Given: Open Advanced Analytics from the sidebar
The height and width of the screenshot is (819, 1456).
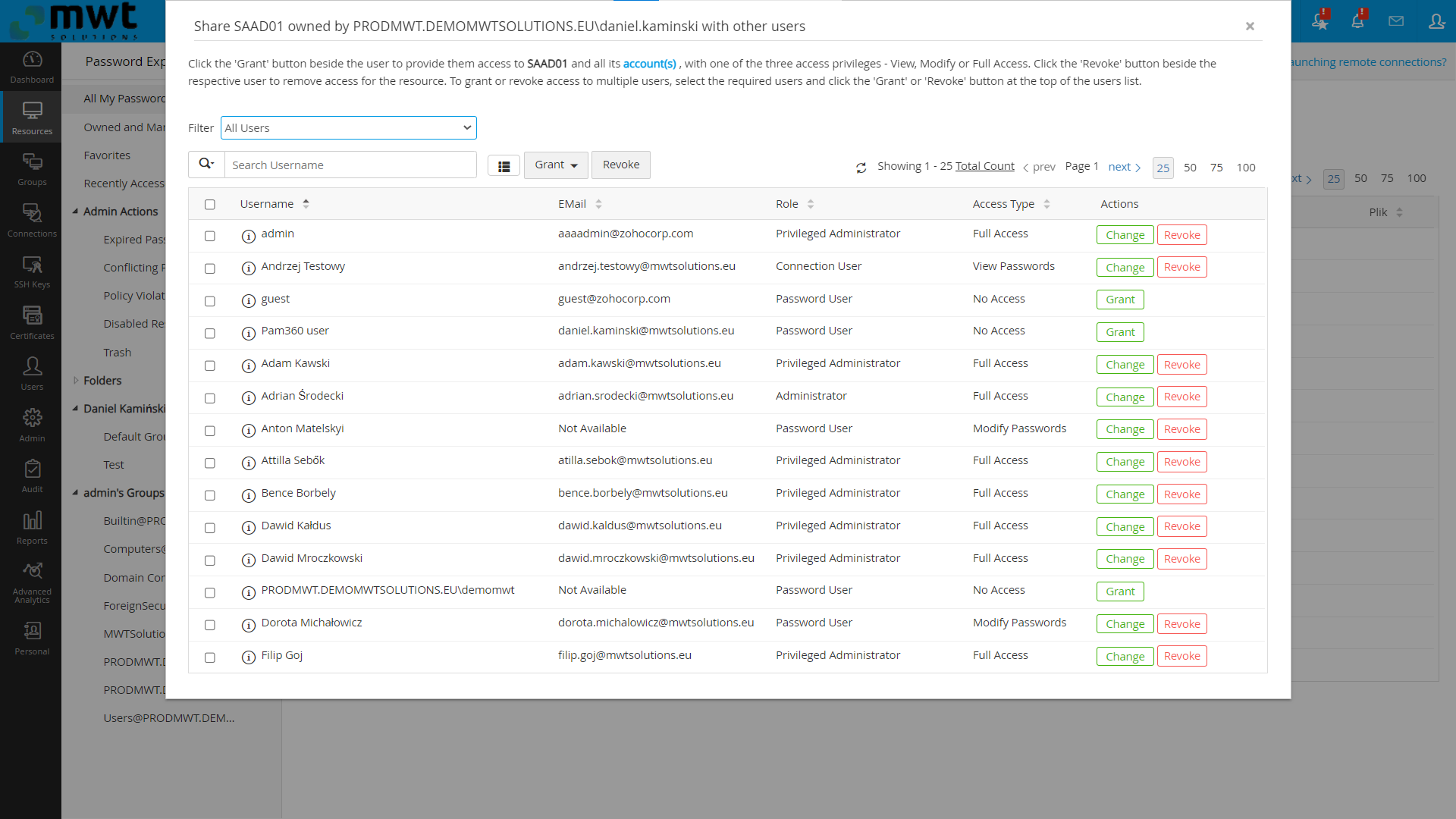Looking at the screenshot, I should tap(31, 579).
